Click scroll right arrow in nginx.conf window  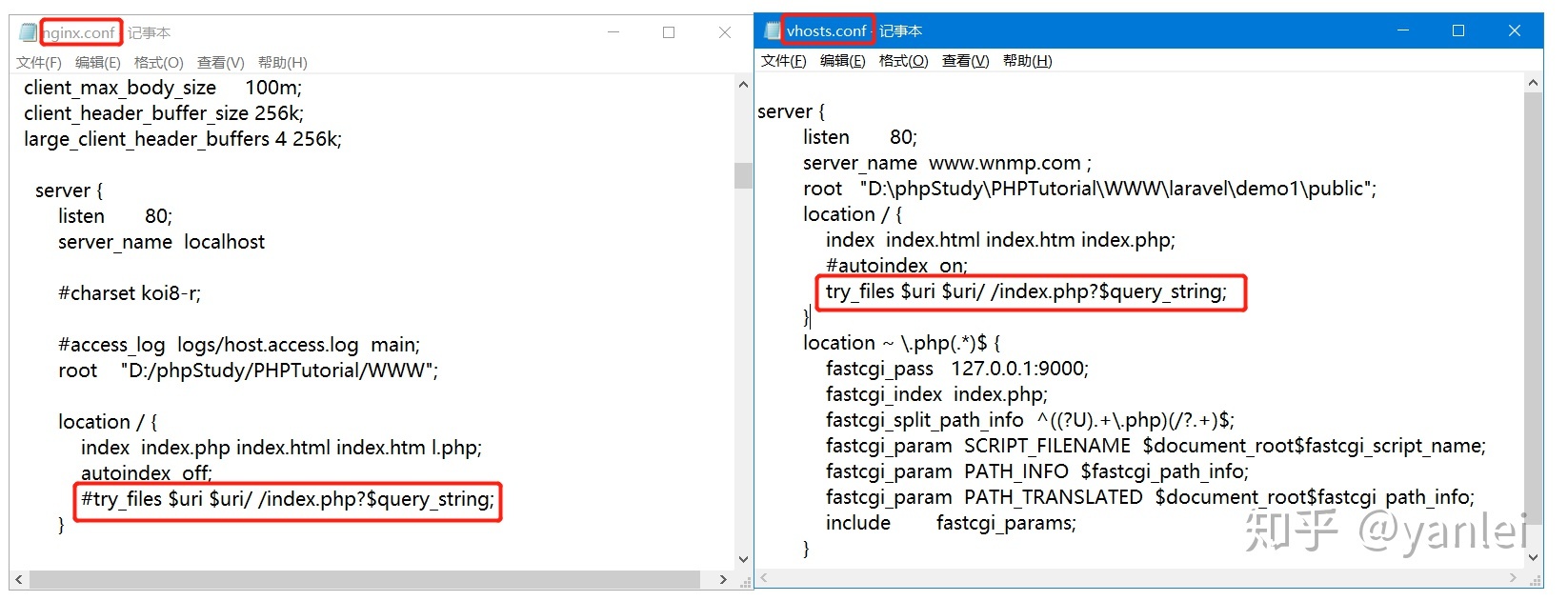[723, 579]
